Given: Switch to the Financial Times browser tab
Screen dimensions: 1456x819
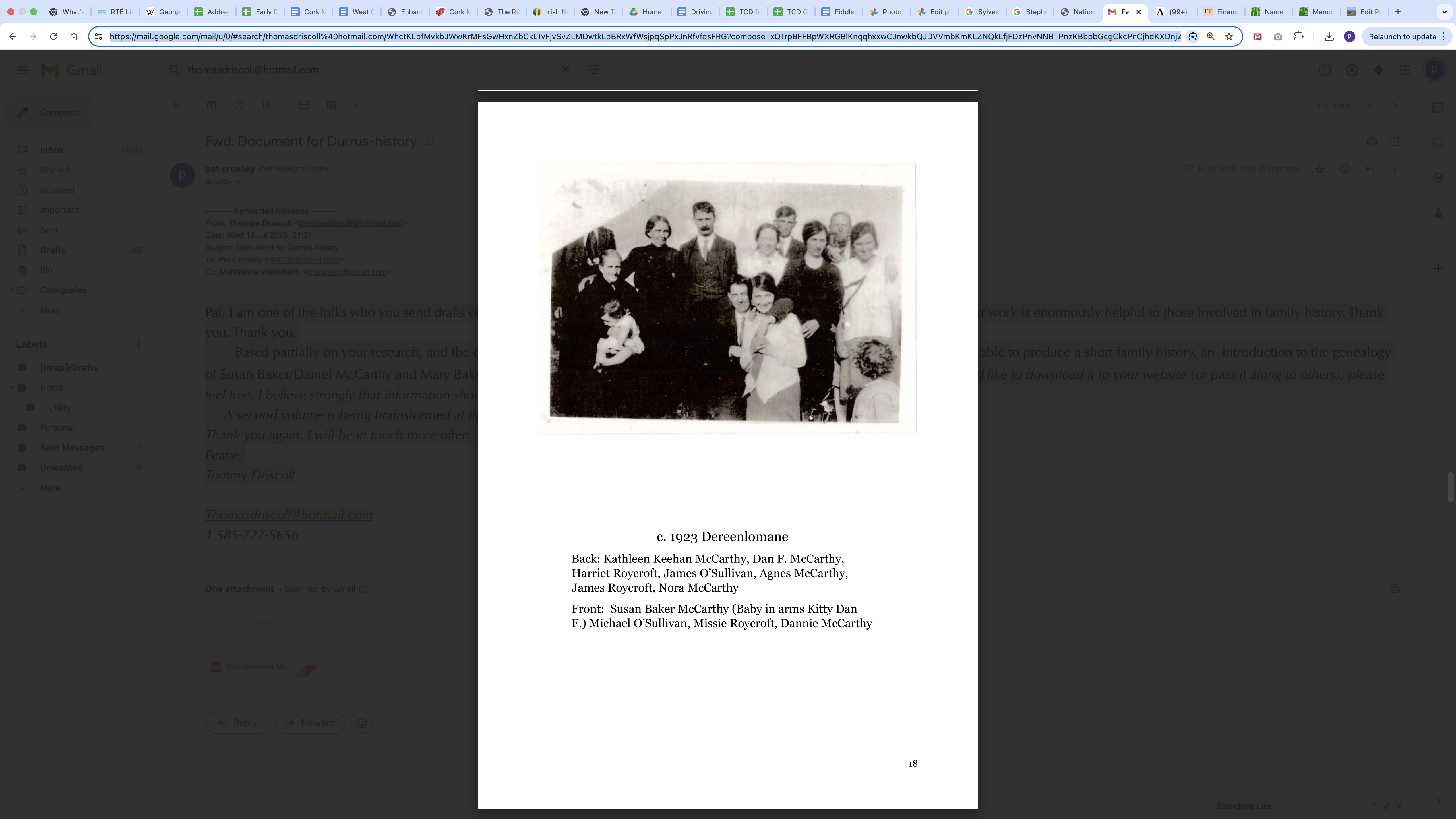Looking at the screenshot, I should click(1220, 12).
